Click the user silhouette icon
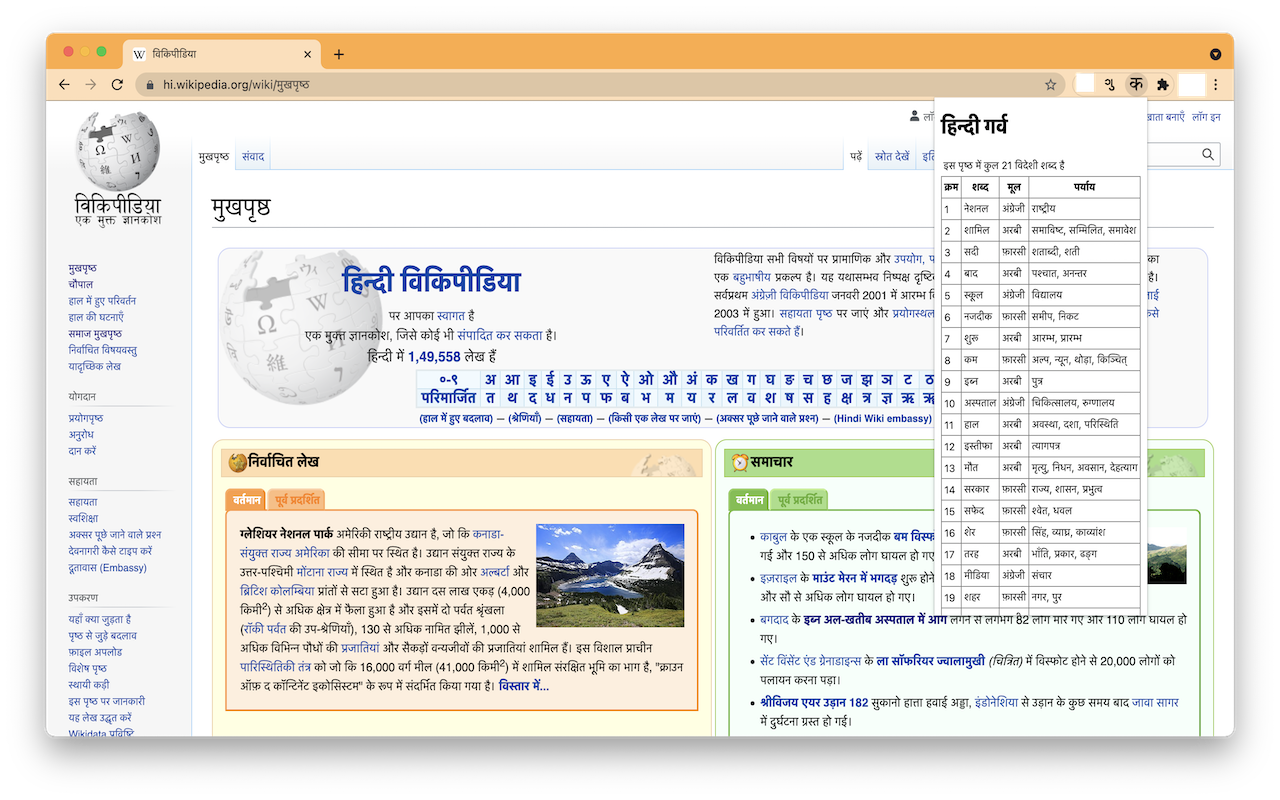 pyautogui.click(x=915, y=117)
